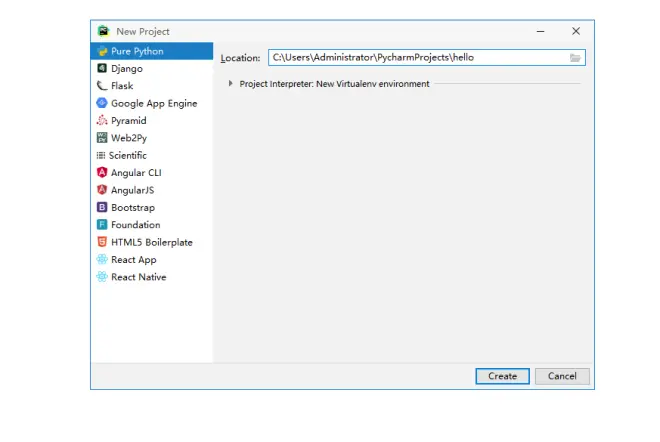Viewport: 660px width, 442px height.
Task: Click the Web2Py project icon
Action: [102, 138]
